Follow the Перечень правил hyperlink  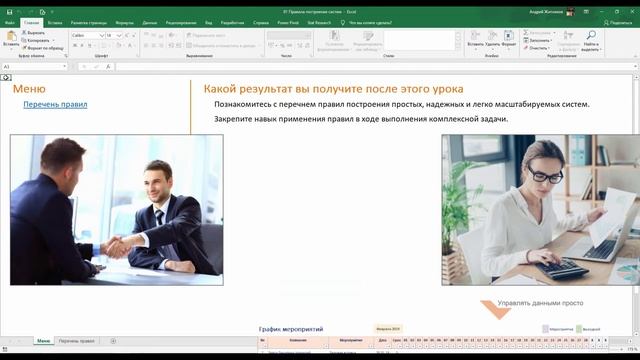(55, 104)
